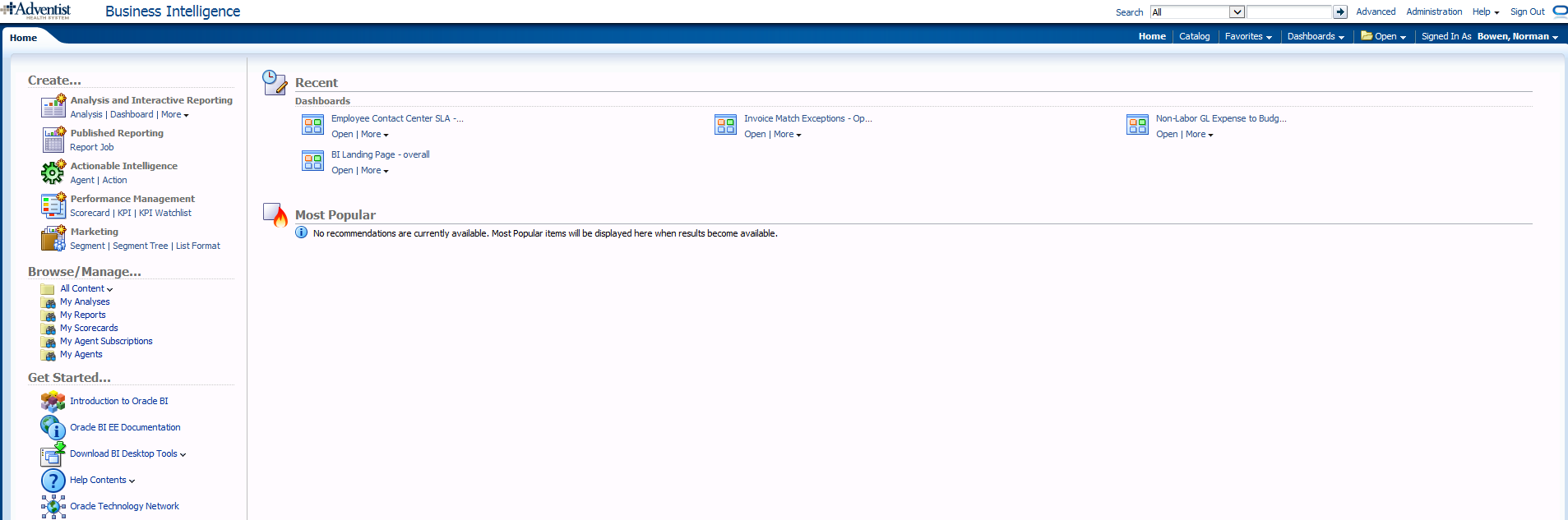Expand More under Analysis and Interactive Reporting
Screen dimensions: 1568x520
click(x=175, y=115)
